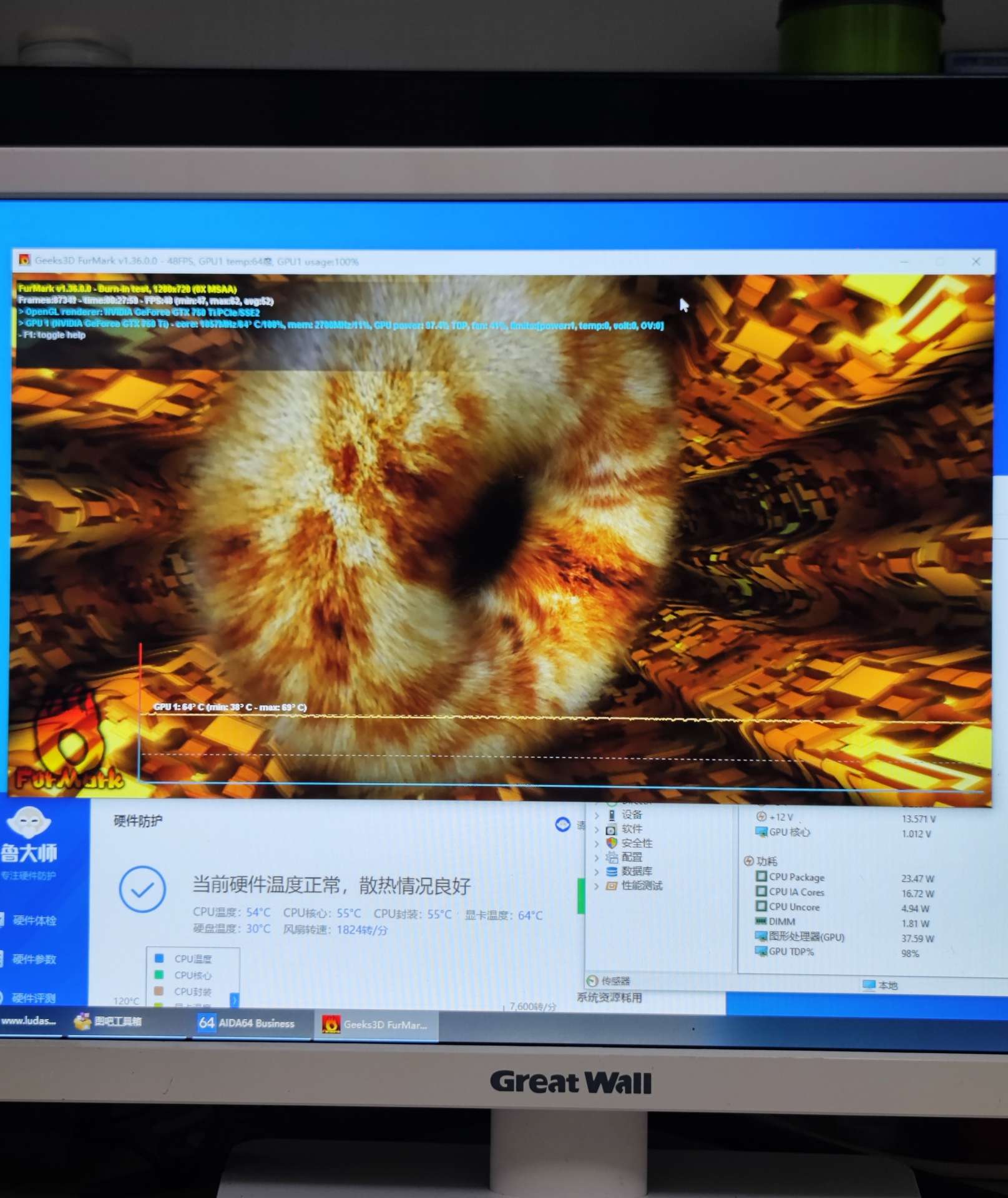Click the FurMark flame taskbar icon
This screenshot has width=1008, height=1198.
[330, 1024]
